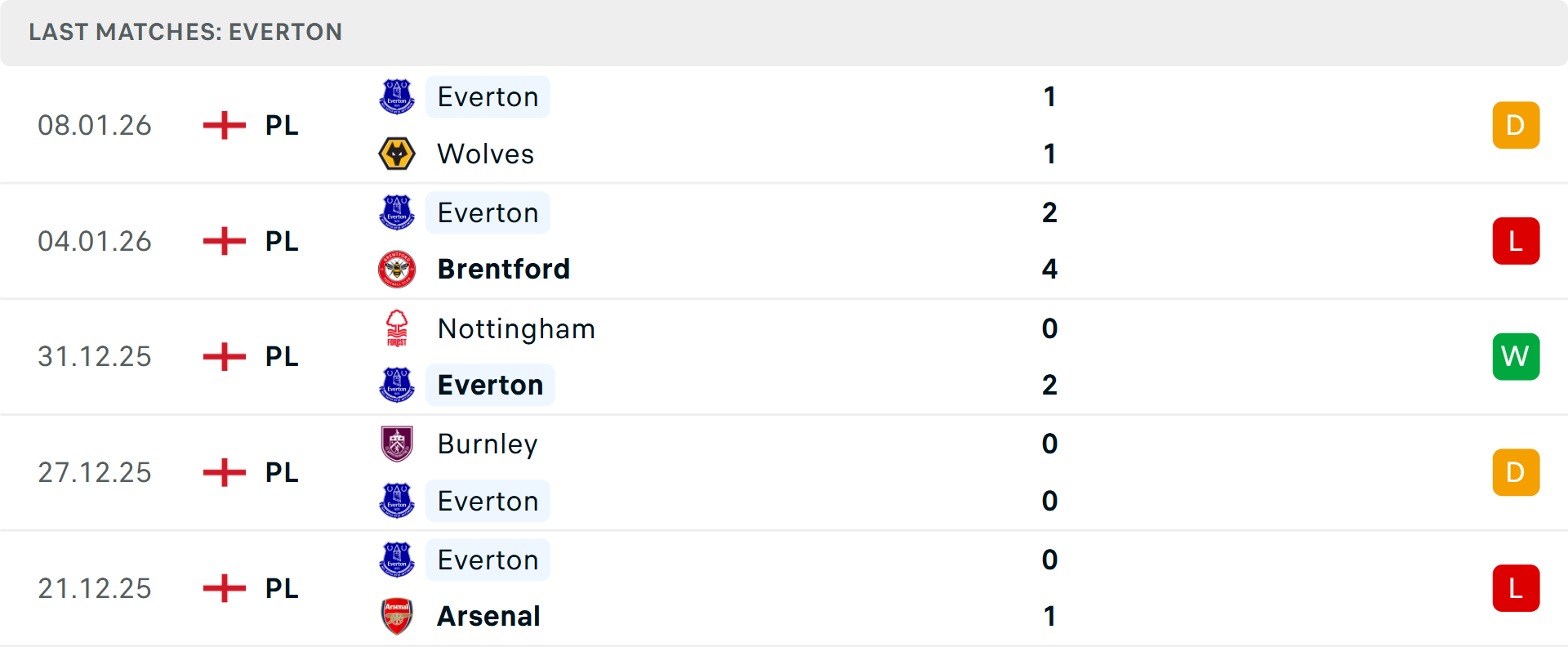Open the Nottingham team link

click(516, 328)
